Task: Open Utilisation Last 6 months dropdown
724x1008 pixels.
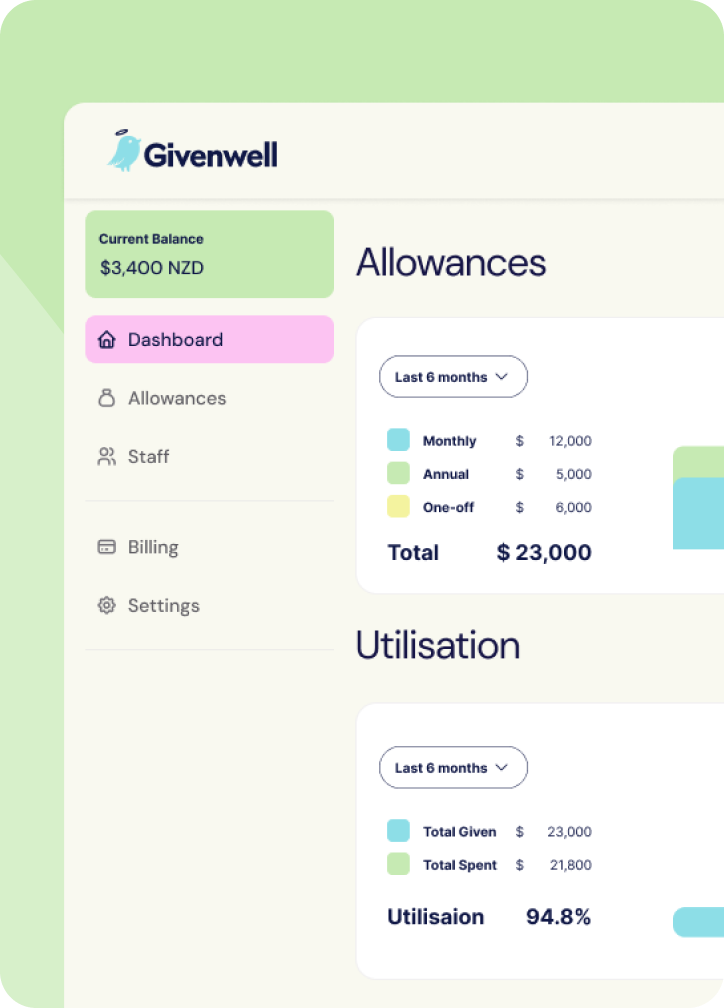Action: pyautogui.click(x=453, y=768)
